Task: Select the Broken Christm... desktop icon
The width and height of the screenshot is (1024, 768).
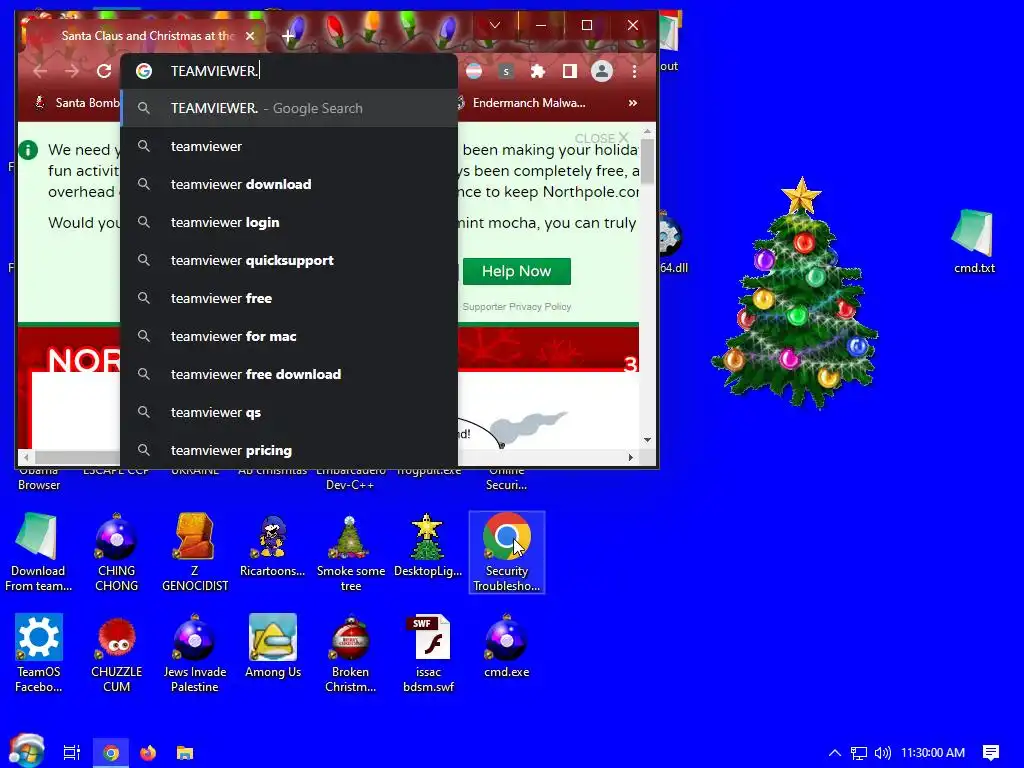Action: click(351, 653)
